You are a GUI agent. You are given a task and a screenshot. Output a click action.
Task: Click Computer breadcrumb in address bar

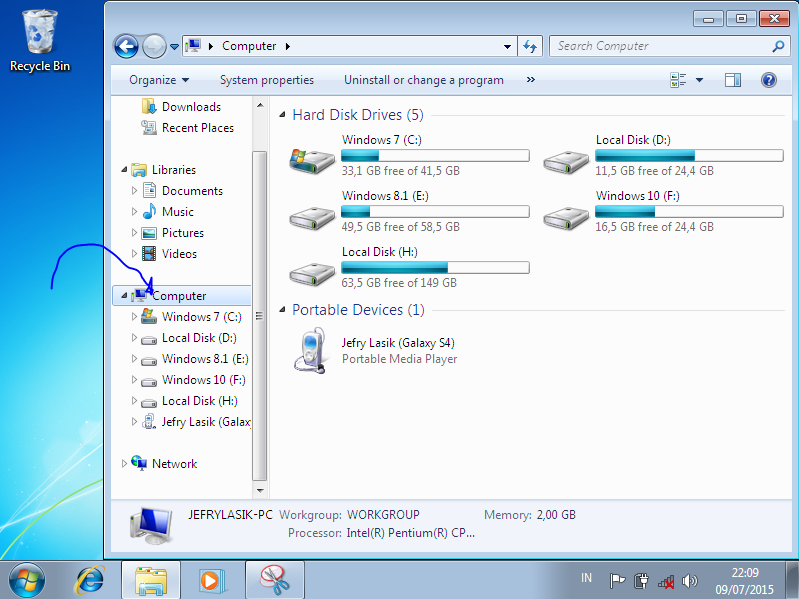[x=249, y=46]
